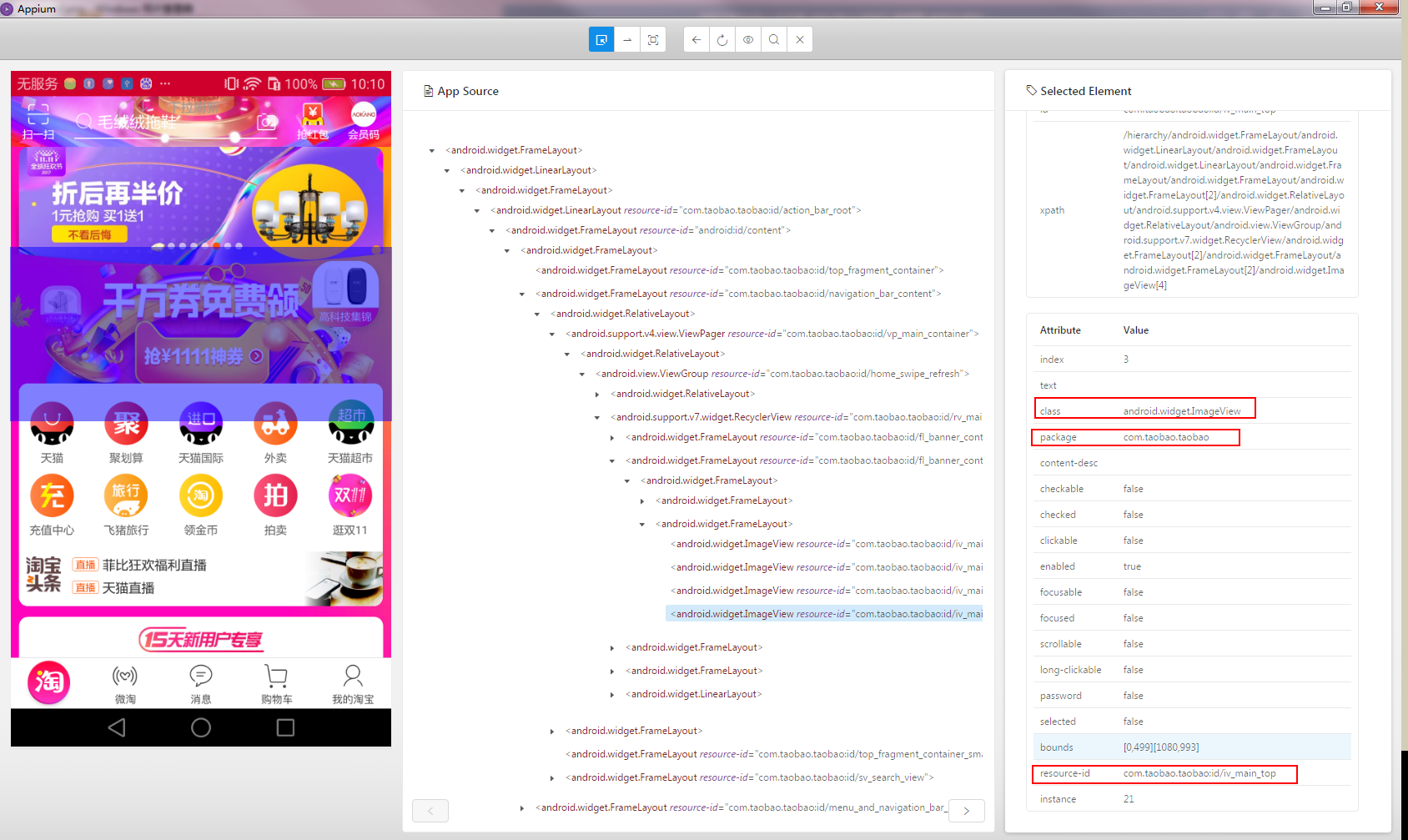Viewport: 1408px width, 840px height.
Task: Open the 购物车 bottom tab
Action: 277,684
